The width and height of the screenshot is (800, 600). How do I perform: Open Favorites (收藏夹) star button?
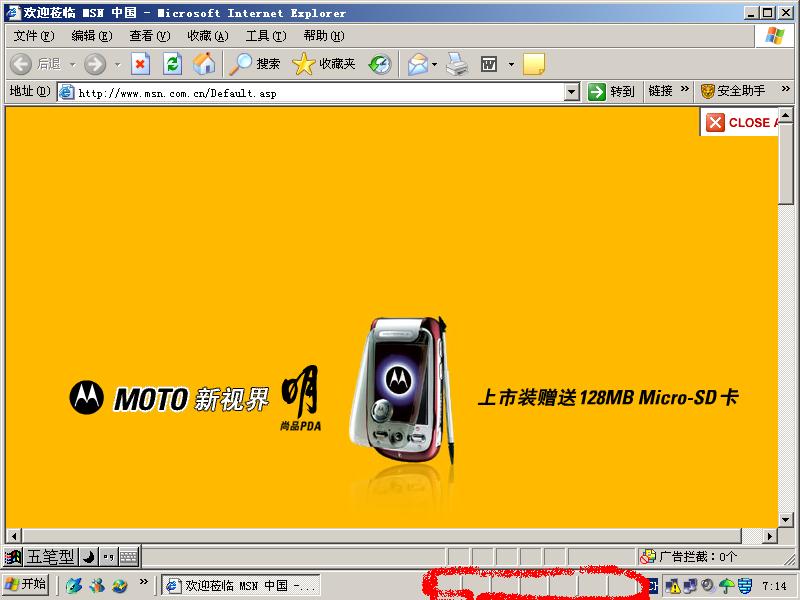(x=324, y=64)
